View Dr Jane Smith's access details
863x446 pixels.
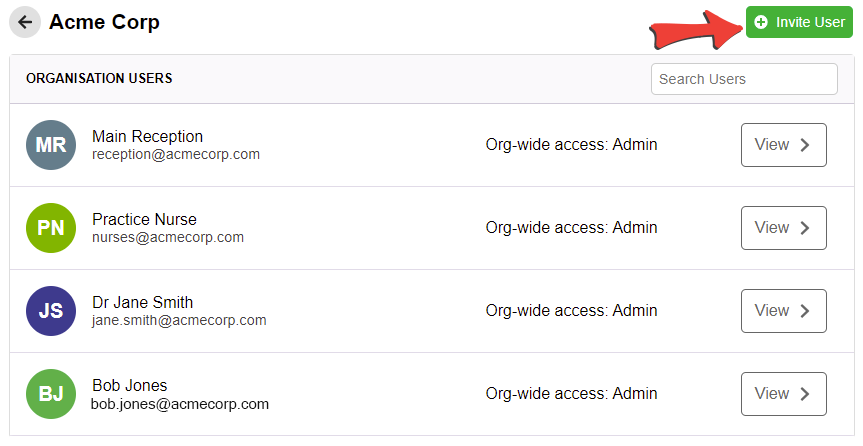784,311
